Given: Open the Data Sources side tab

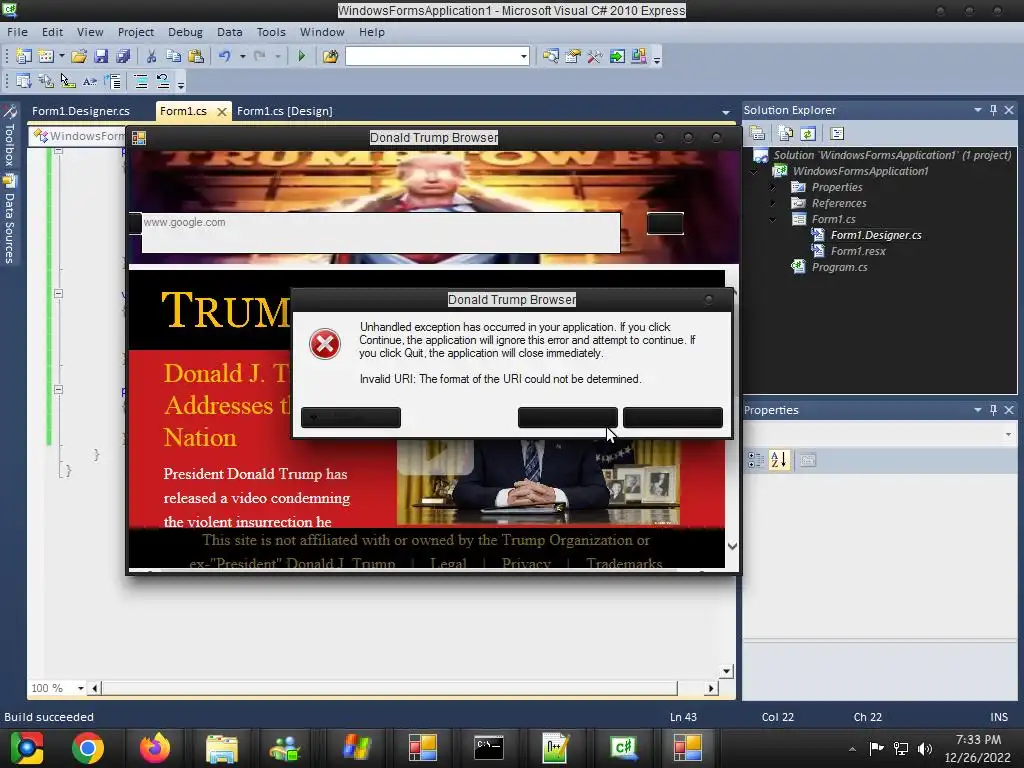Looking at the screenshot, I should (x=9, y=220).
